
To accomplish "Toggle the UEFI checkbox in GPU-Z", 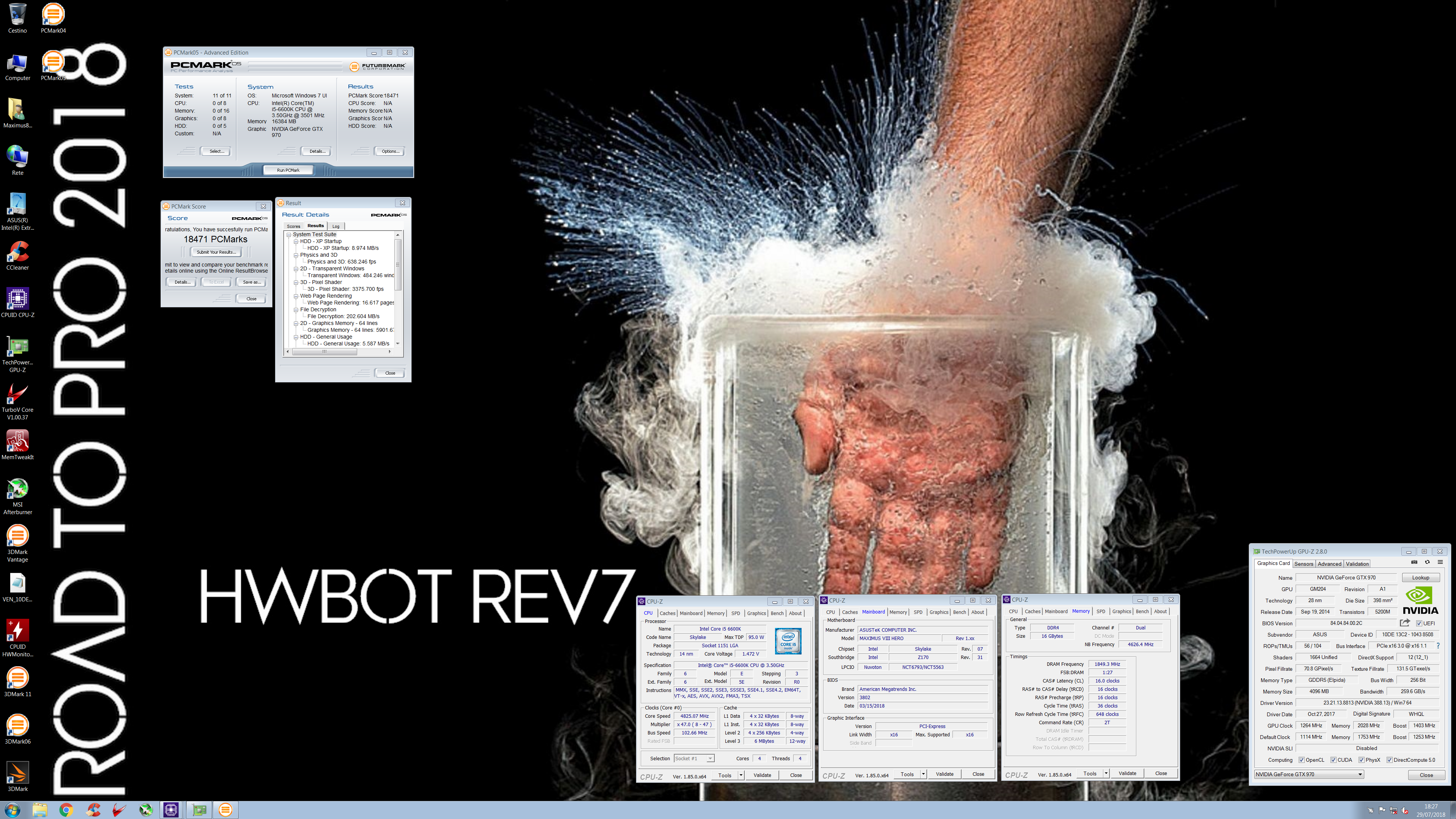I will (x=1419, y=623).
